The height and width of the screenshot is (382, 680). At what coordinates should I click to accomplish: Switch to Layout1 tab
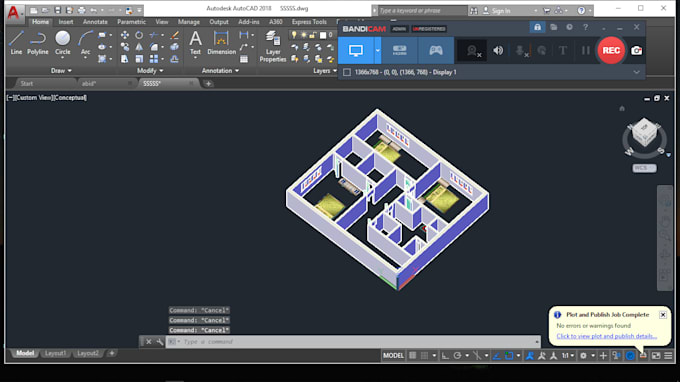55,353
